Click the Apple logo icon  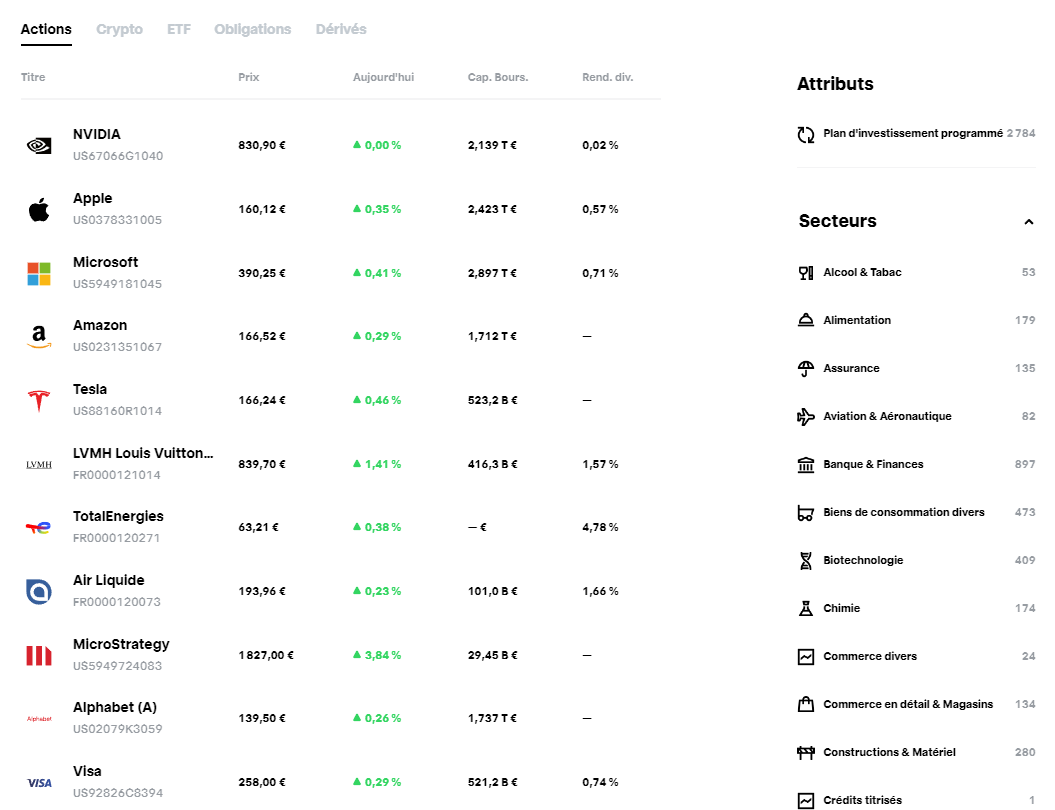click(39, 209)
